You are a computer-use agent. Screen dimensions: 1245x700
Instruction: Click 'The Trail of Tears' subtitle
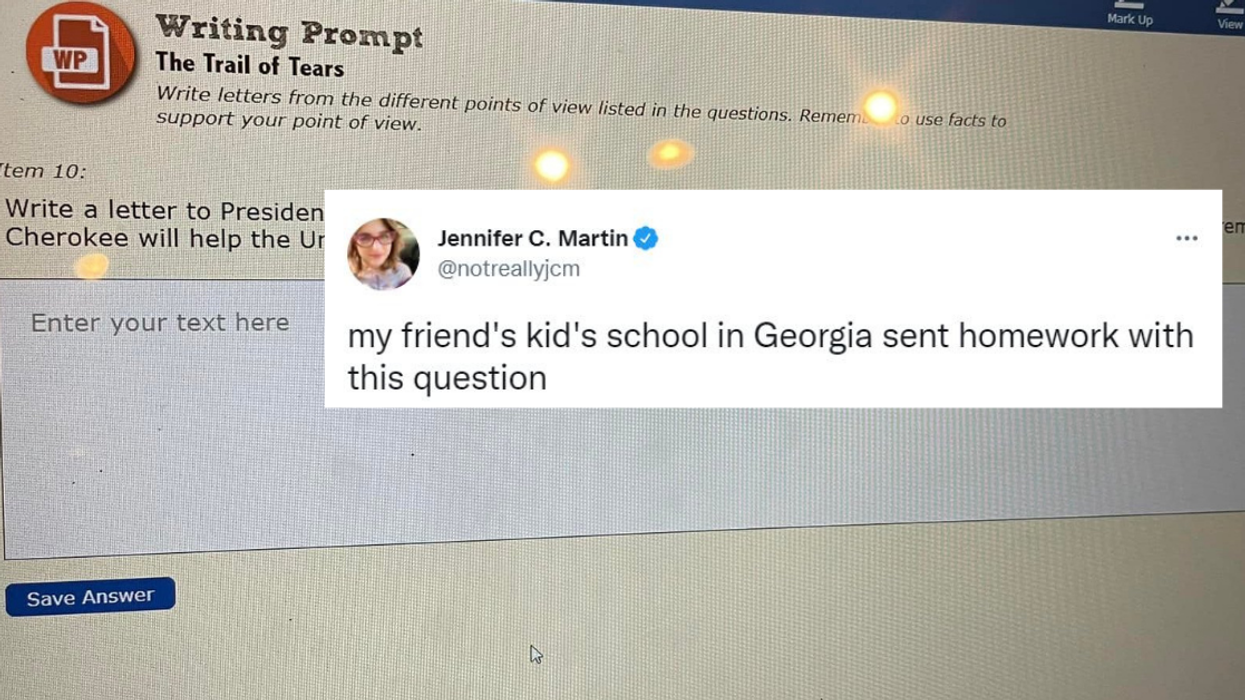(250, 66)
